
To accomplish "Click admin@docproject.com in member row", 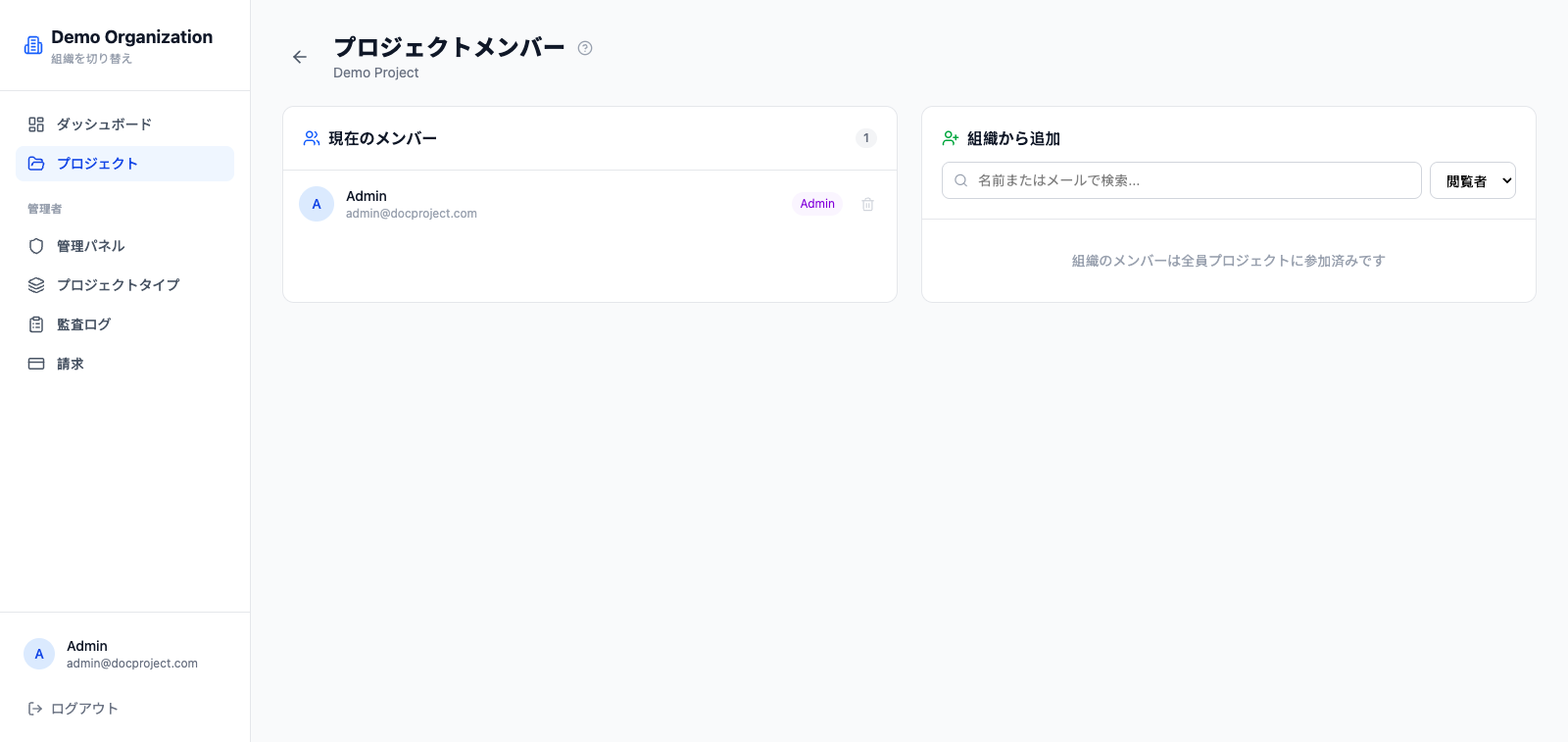I will (412, 214).
